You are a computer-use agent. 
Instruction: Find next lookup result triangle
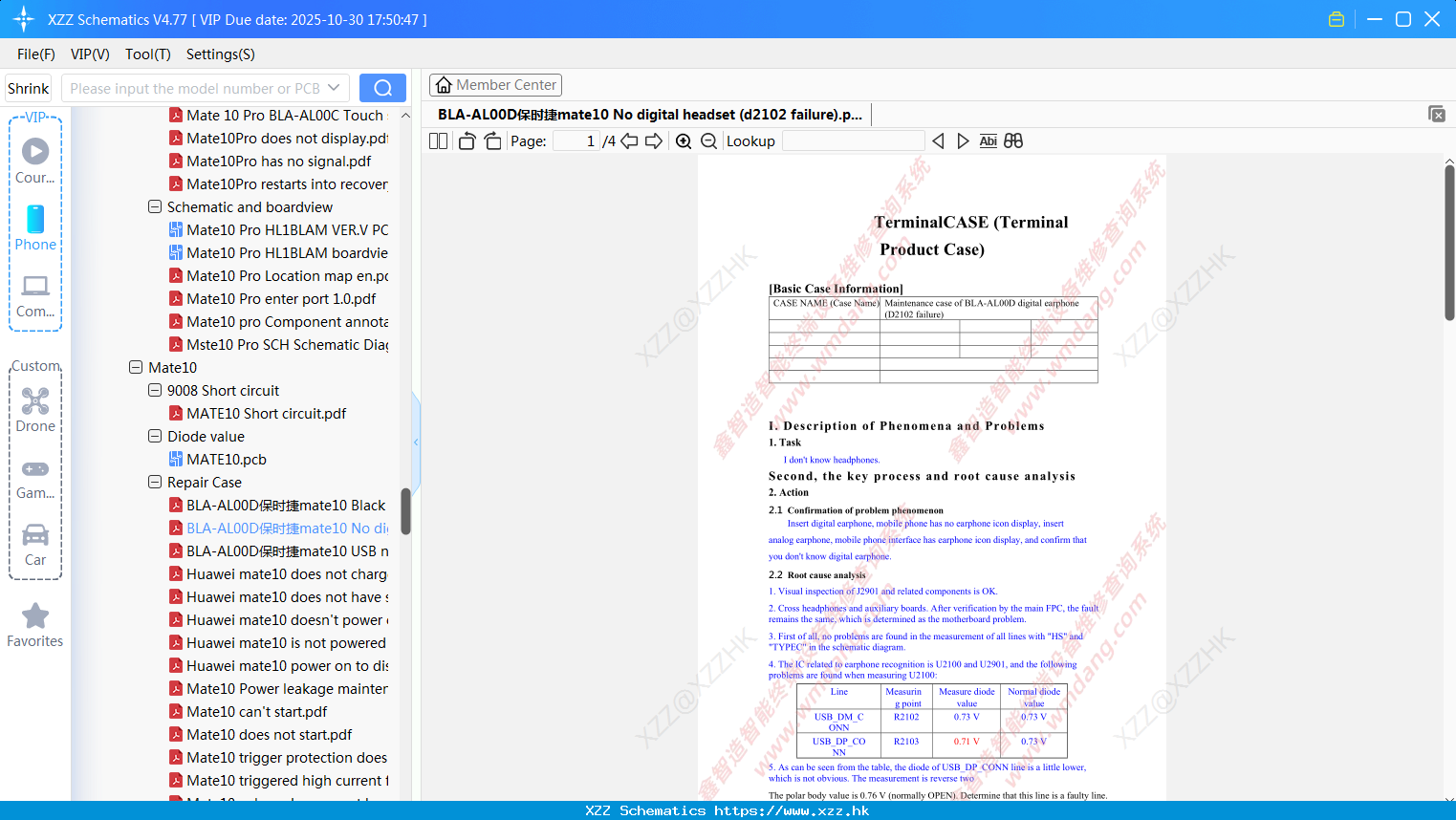pos(963,140)
